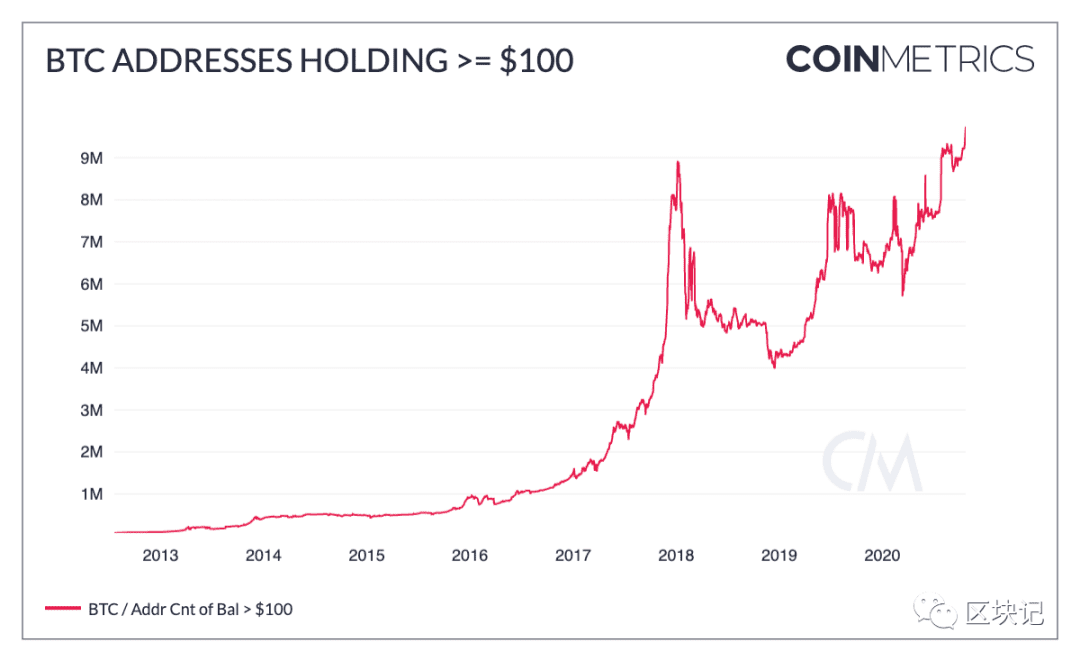Click the 2014 x-axis label
Screen dimensions: 1080x661
click(x=263, y=556)
